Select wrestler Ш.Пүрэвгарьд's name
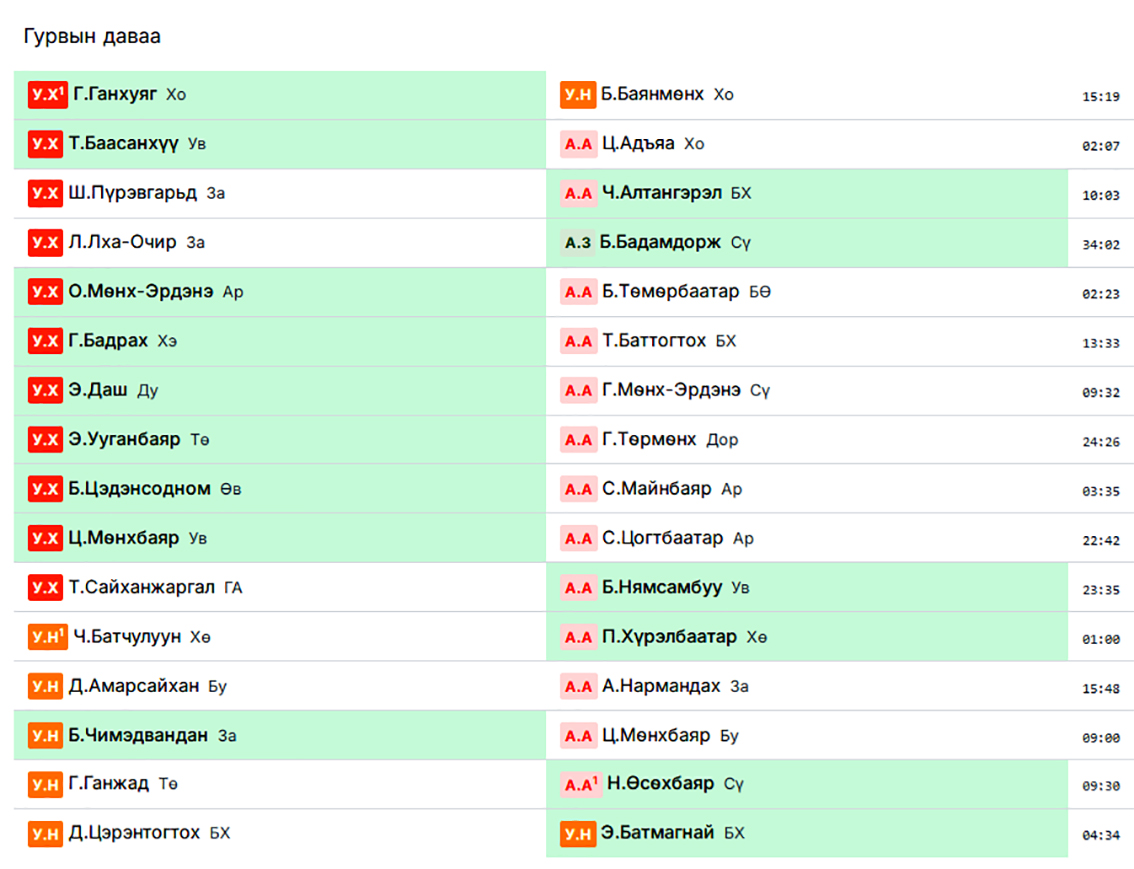Screen dimensions: 1134x869 [132, 193]
